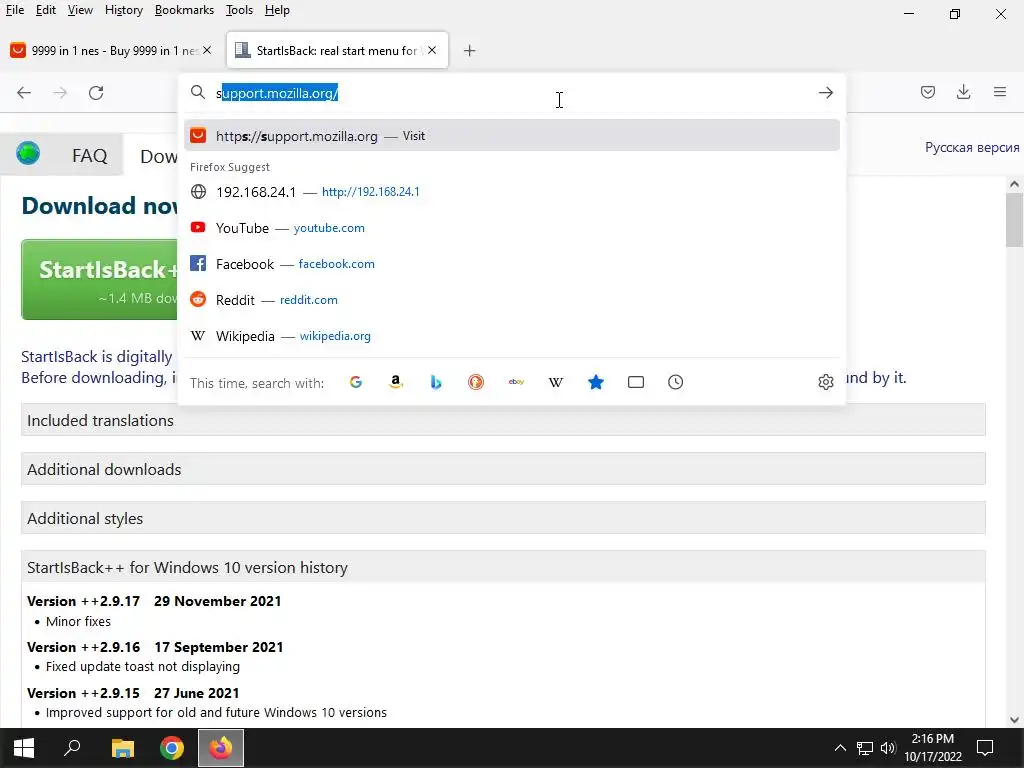1024x768 pixels.
Task: Search in History this time
Action: (x=676, y=382)
